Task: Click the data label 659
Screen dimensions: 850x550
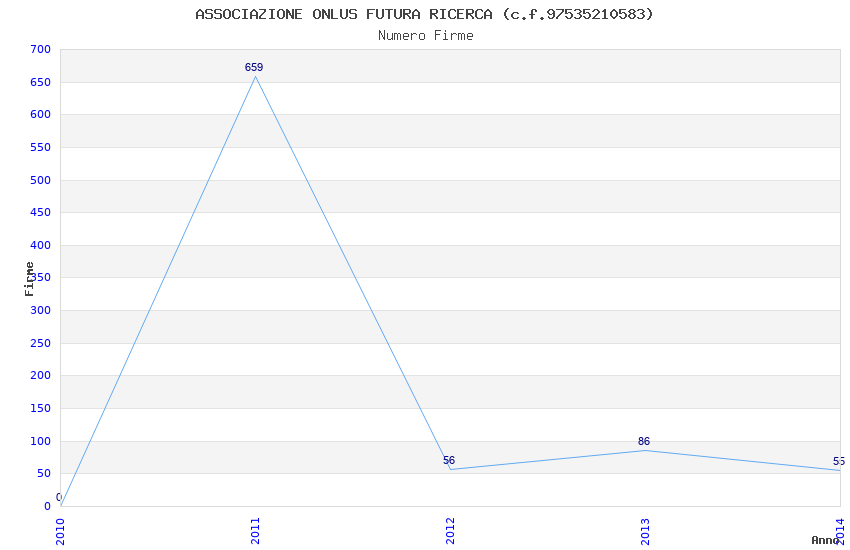Action: [254, 67]
